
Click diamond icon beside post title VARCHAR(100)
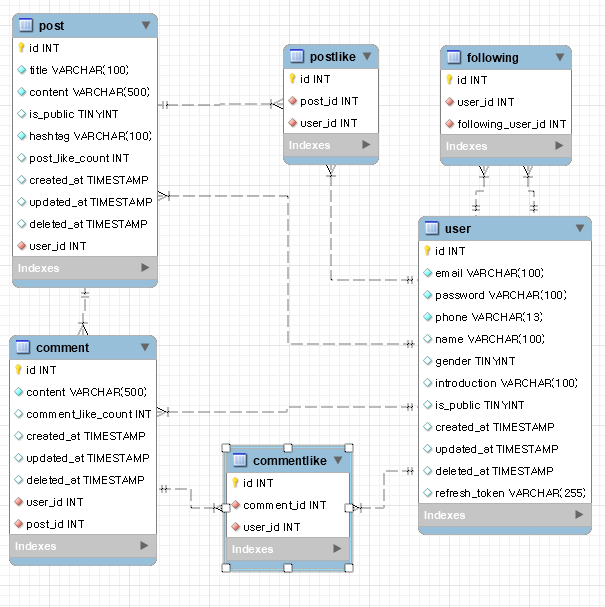22,70
